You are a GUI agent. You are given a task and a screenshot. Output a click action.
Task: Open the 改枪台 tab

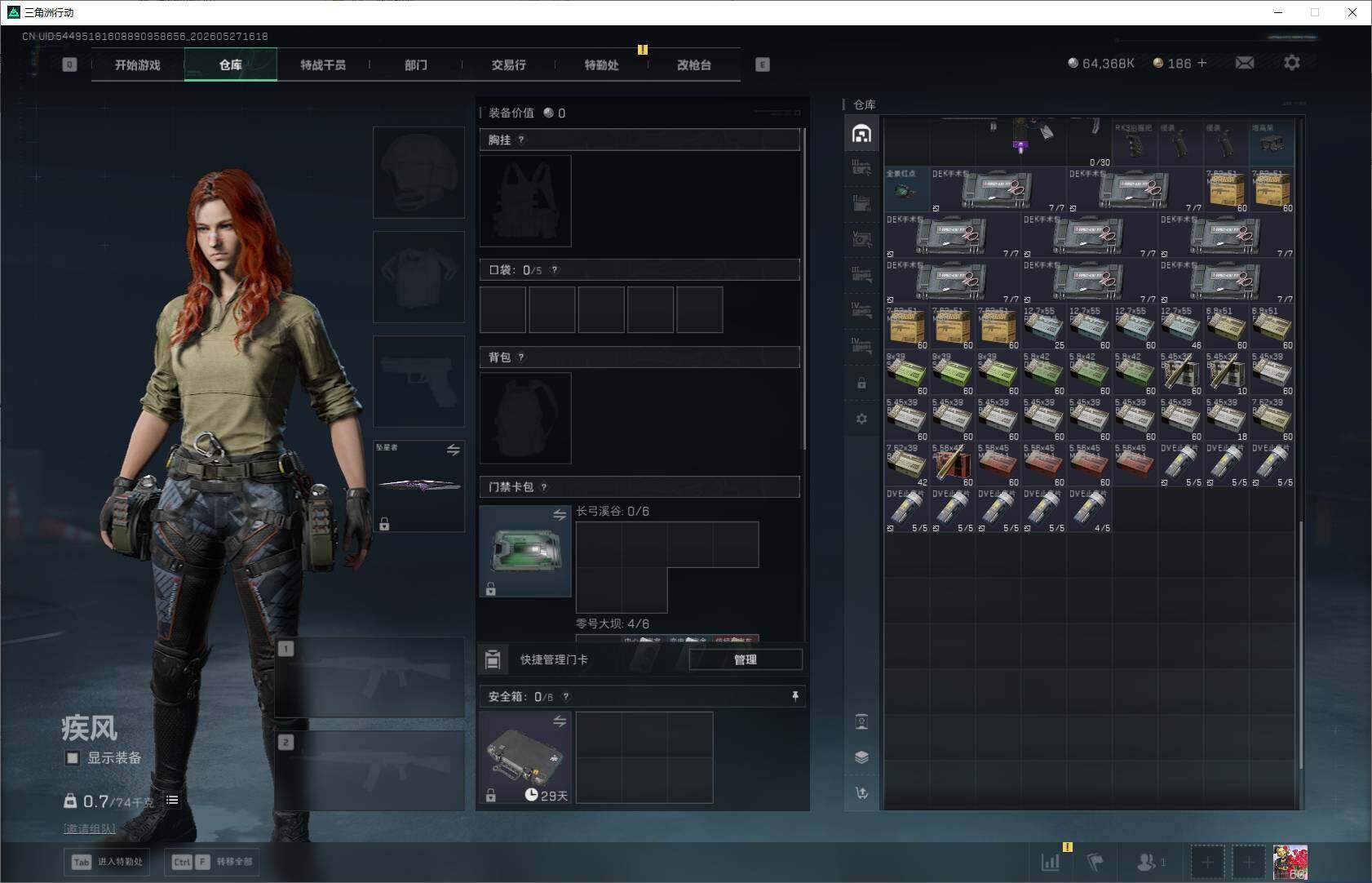694,64
